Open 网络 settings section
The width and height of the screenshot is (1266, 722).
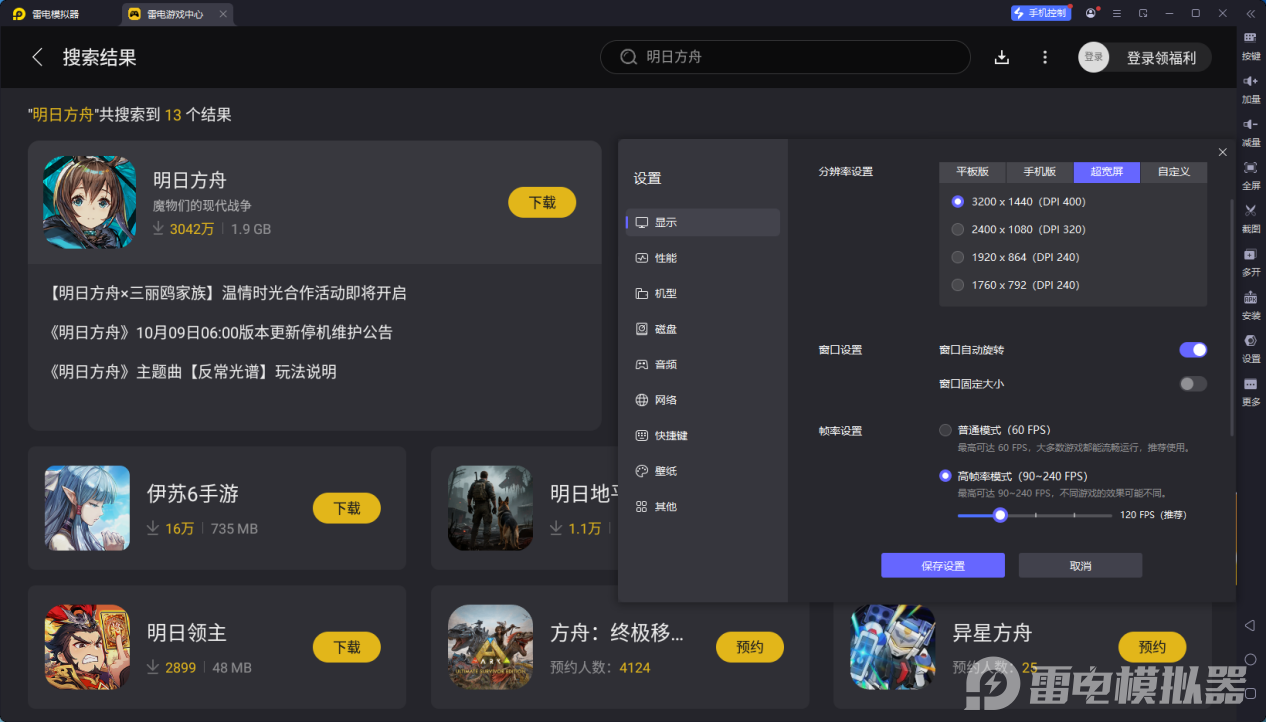tap(703, 400)
